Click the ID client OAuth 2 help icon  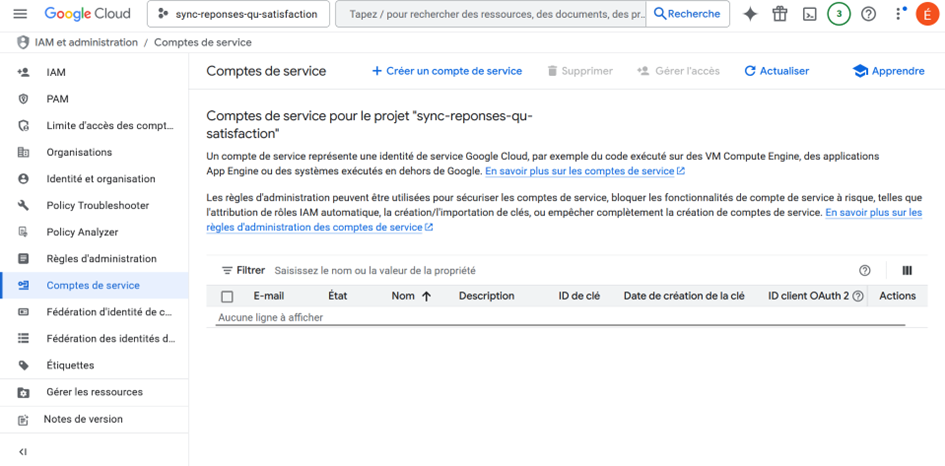tap(858, 296)
